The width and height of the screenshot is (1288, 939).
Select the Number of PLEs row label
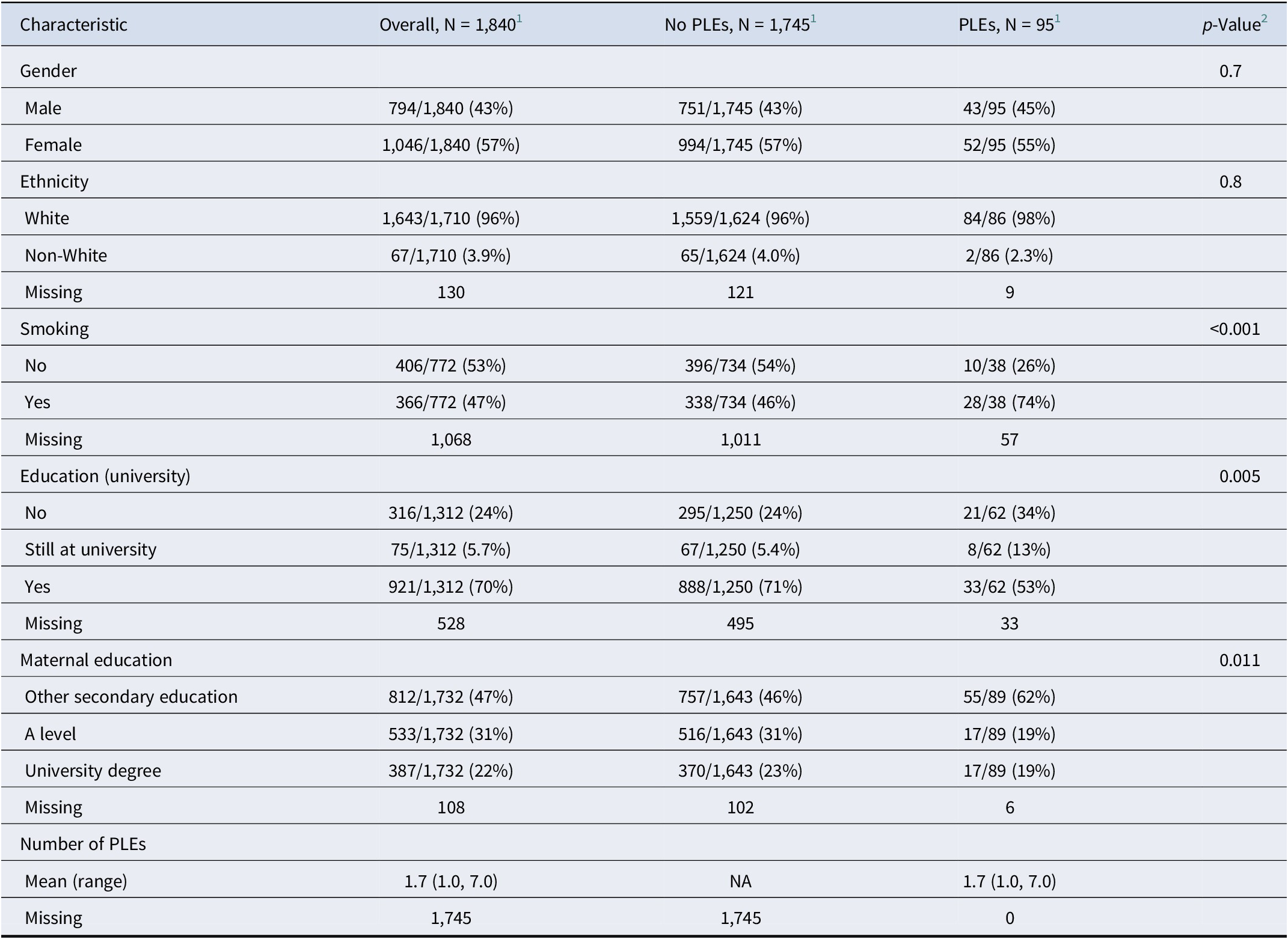coord(83,844)
